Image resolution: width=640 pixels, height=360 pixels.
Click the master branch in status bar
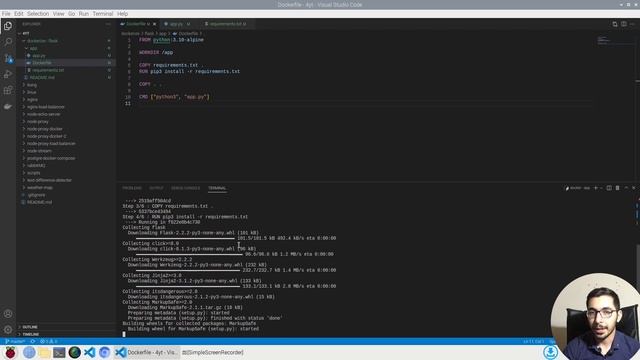click(x=15, y=341)
